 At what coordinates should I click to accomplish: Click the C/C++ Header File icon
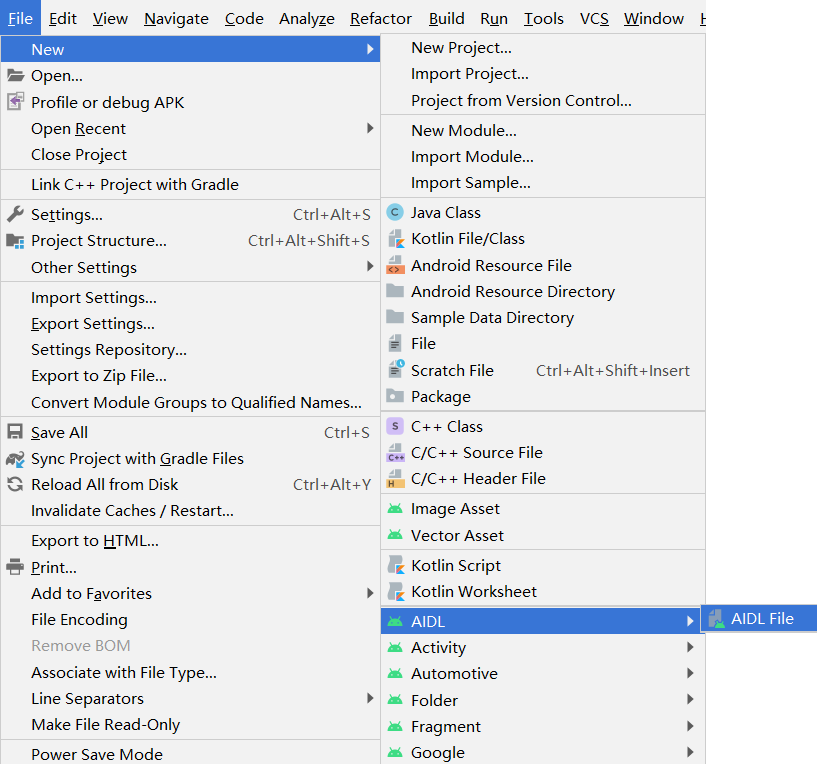click(x=395, y=479)
